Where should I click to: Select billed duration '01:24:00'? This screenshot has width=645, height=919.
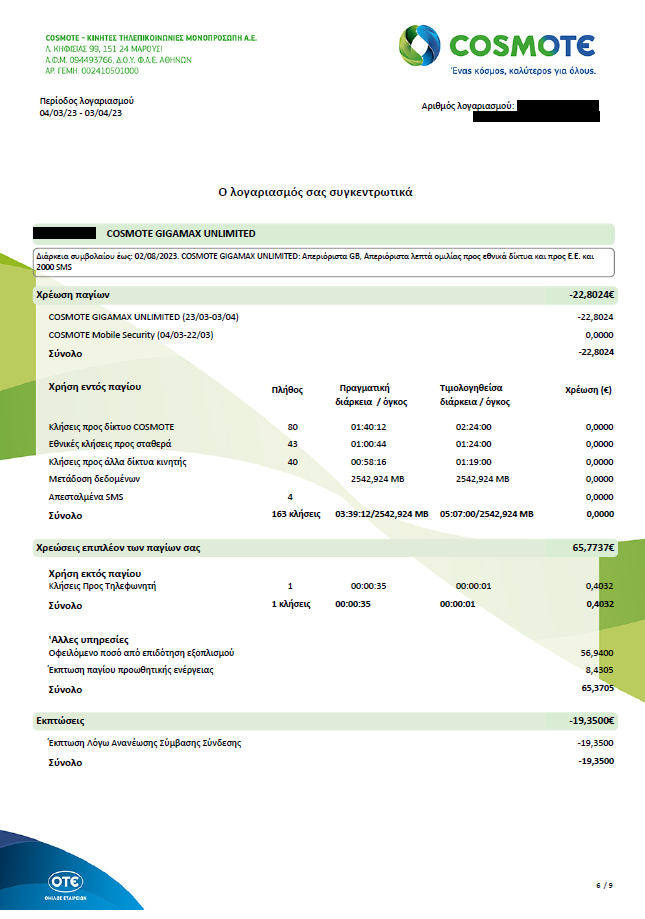point(473,444)
